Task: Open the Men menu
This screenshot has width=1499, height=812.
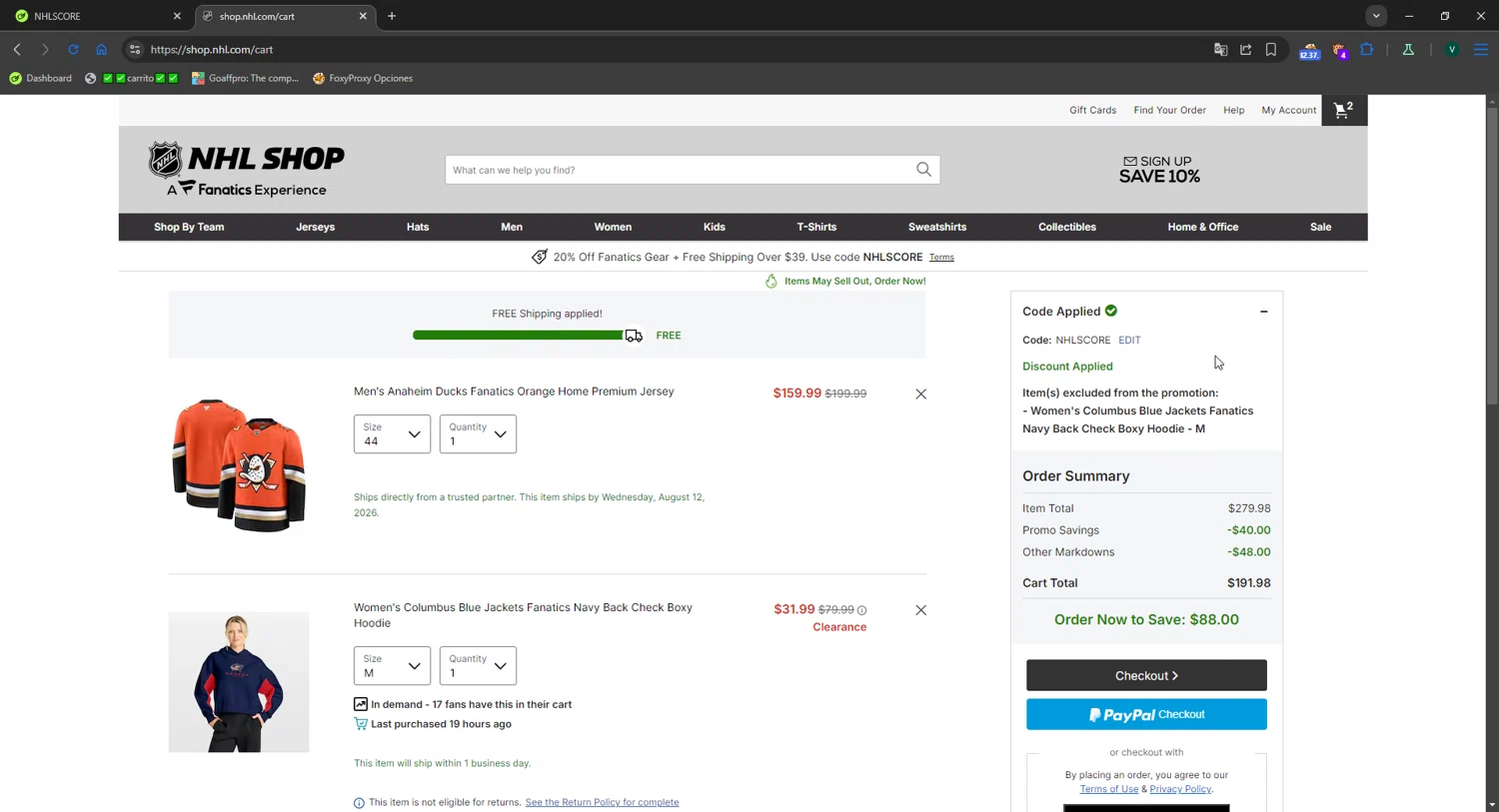Action: point(512,227)
